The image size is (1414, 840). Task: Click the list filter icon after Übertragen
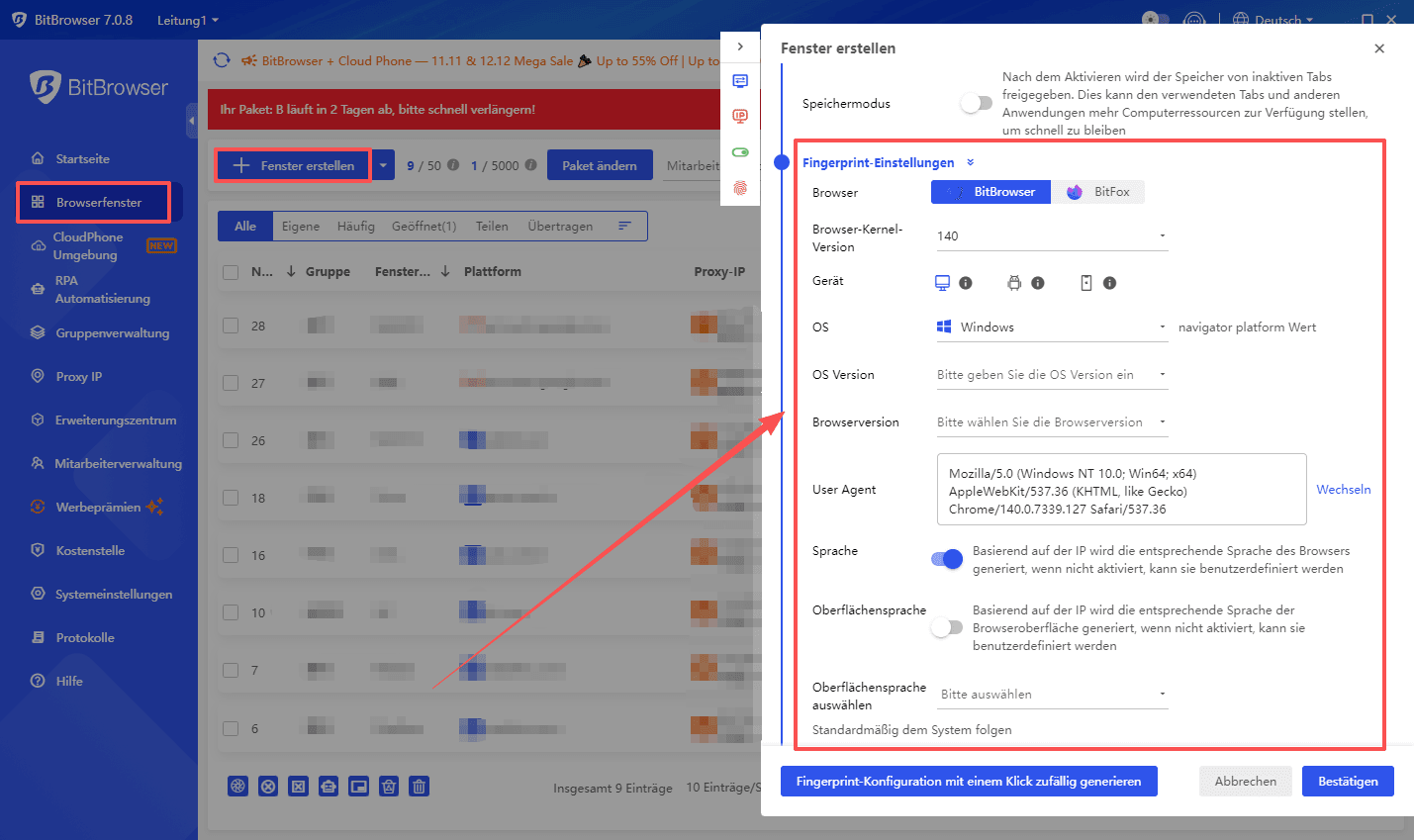624,226
